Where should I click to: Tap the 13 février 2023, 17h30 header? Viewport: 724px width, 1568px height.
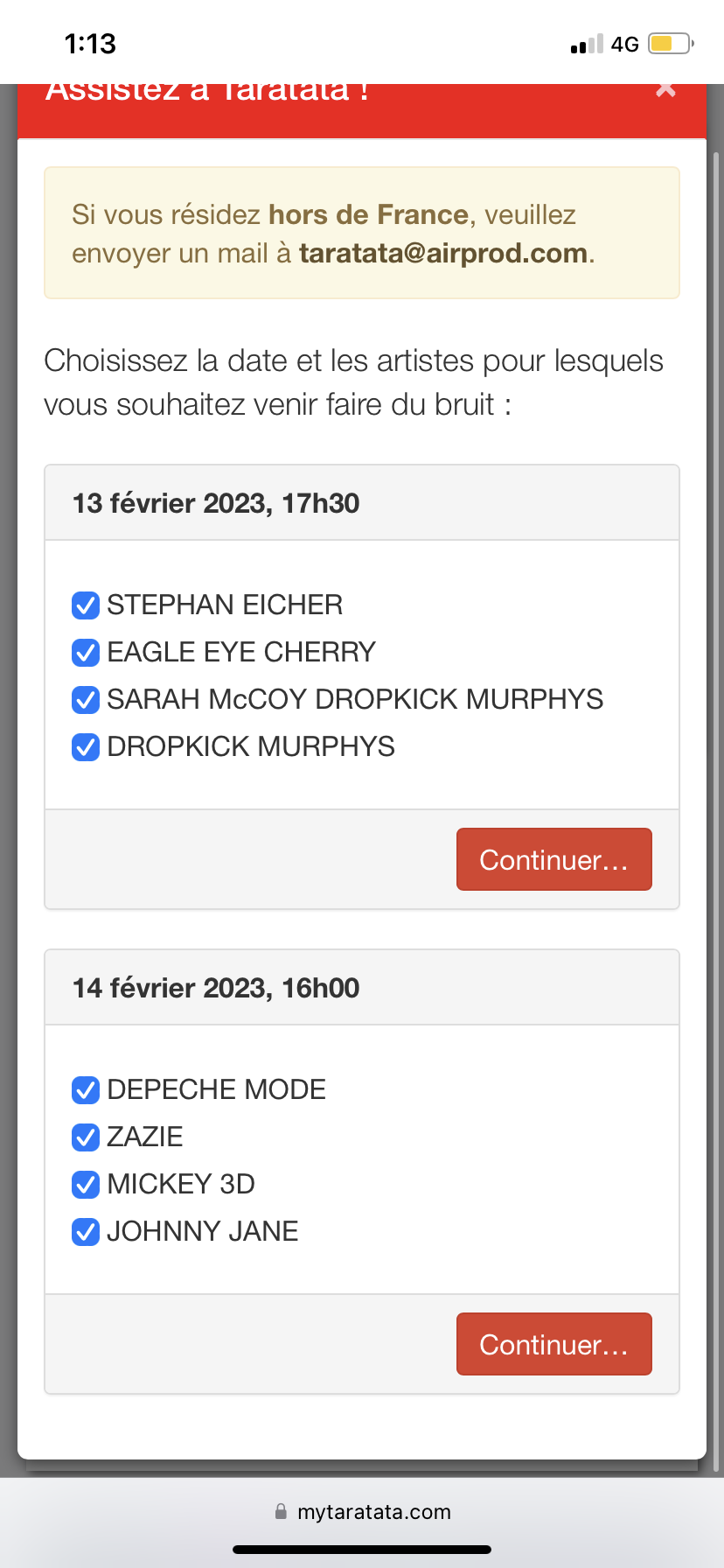click(216, 503)
